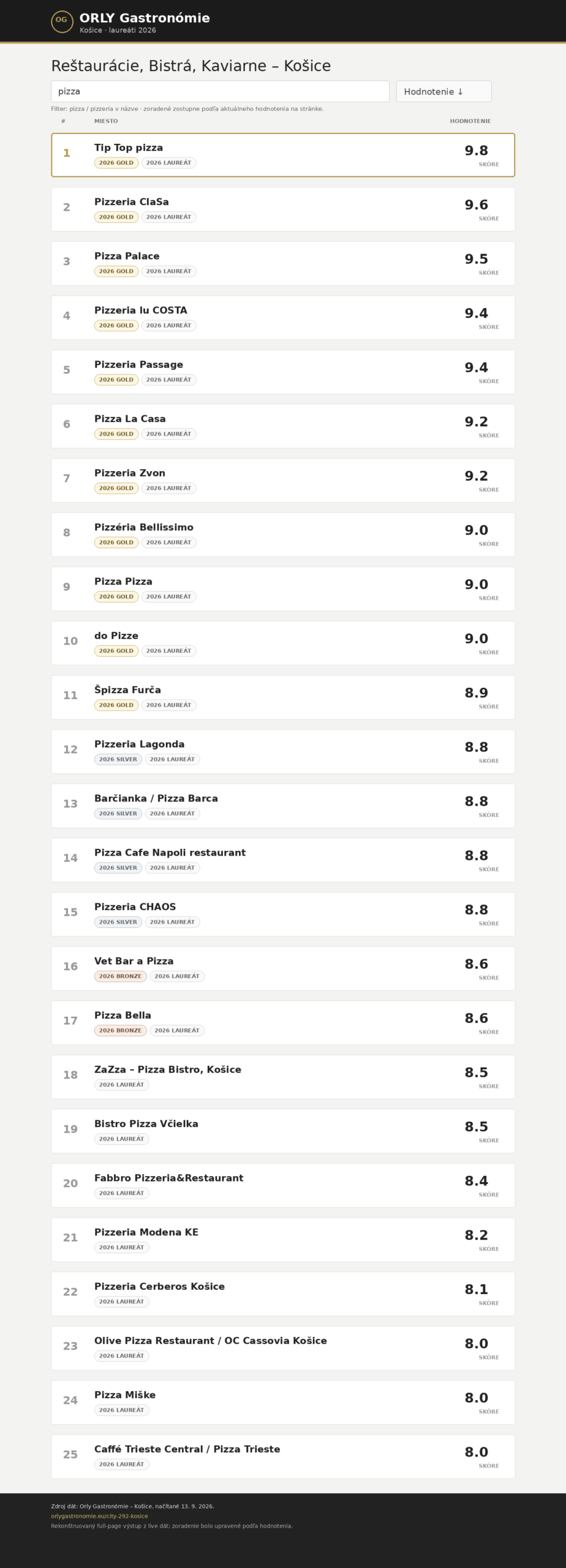Click the OG logo icon in header
This screenshot has width=566, height=1568.
pyautogui.click(x=62, y=21)
